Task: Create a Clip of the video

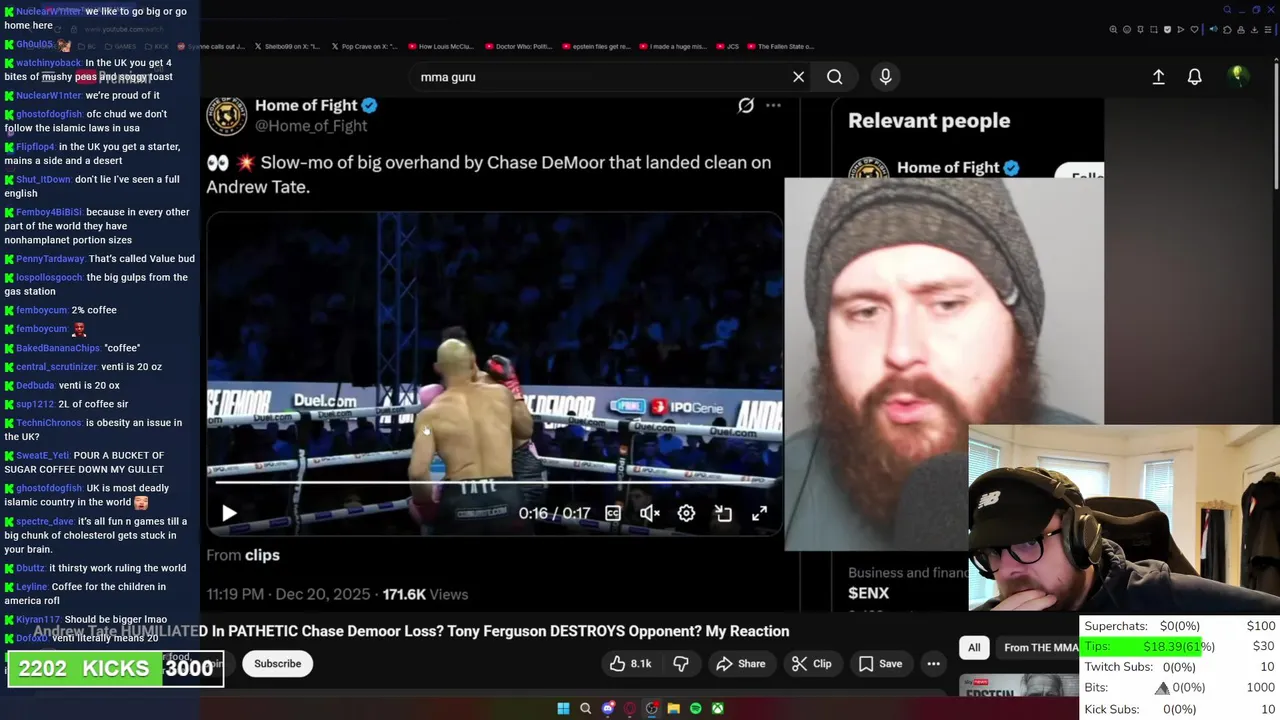Action: point(812,664)
